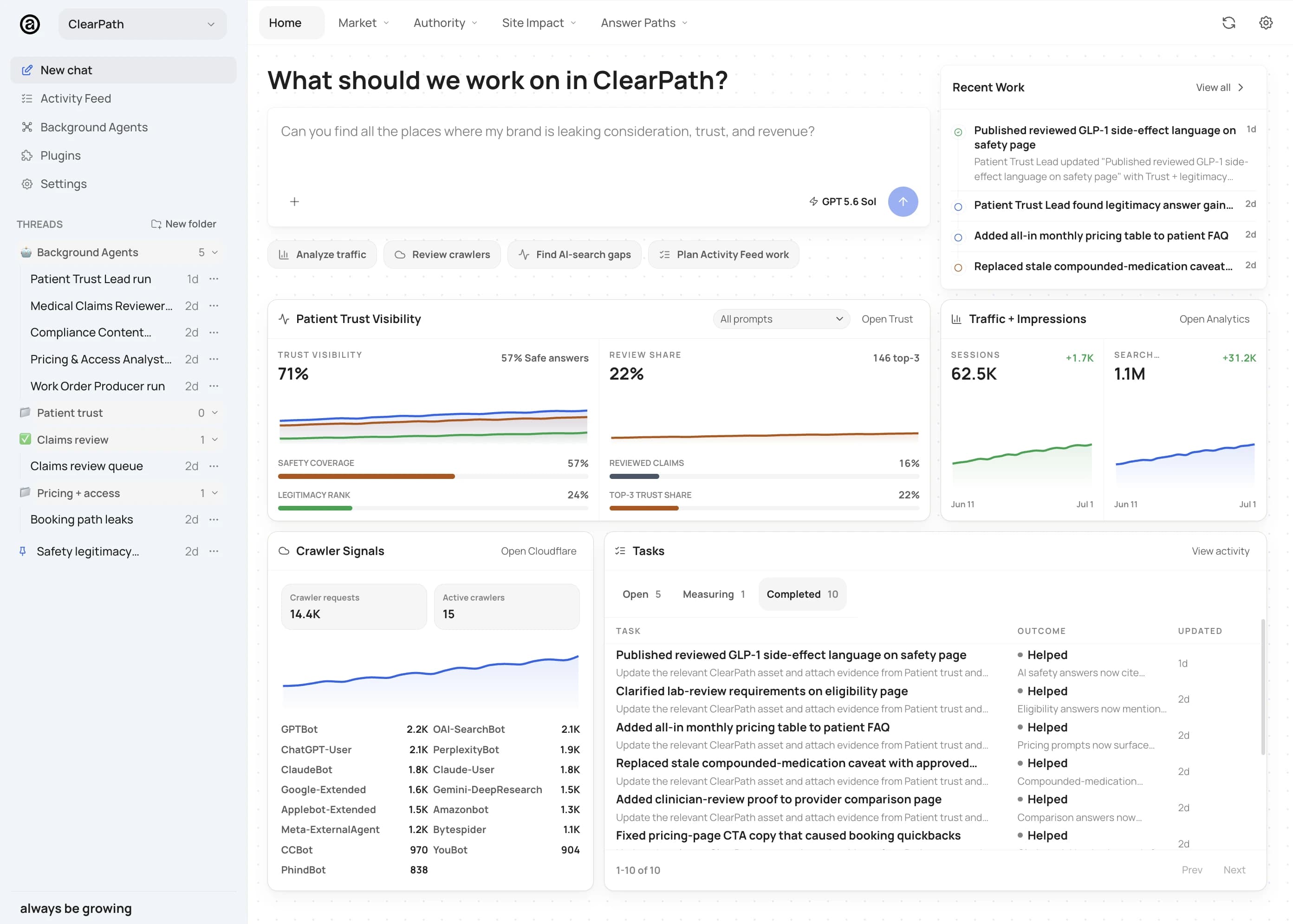
Task: Click the Crawler requests 14.4K card
Action: click(353, 607)
